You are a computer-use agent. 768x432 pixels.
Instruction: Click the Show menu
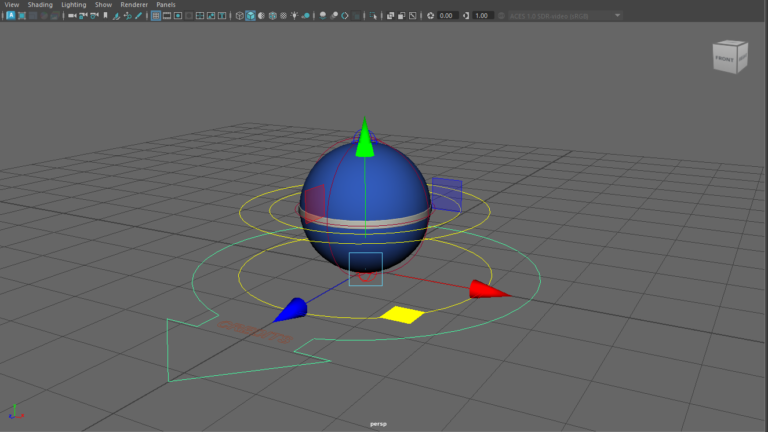click(103, 5)
